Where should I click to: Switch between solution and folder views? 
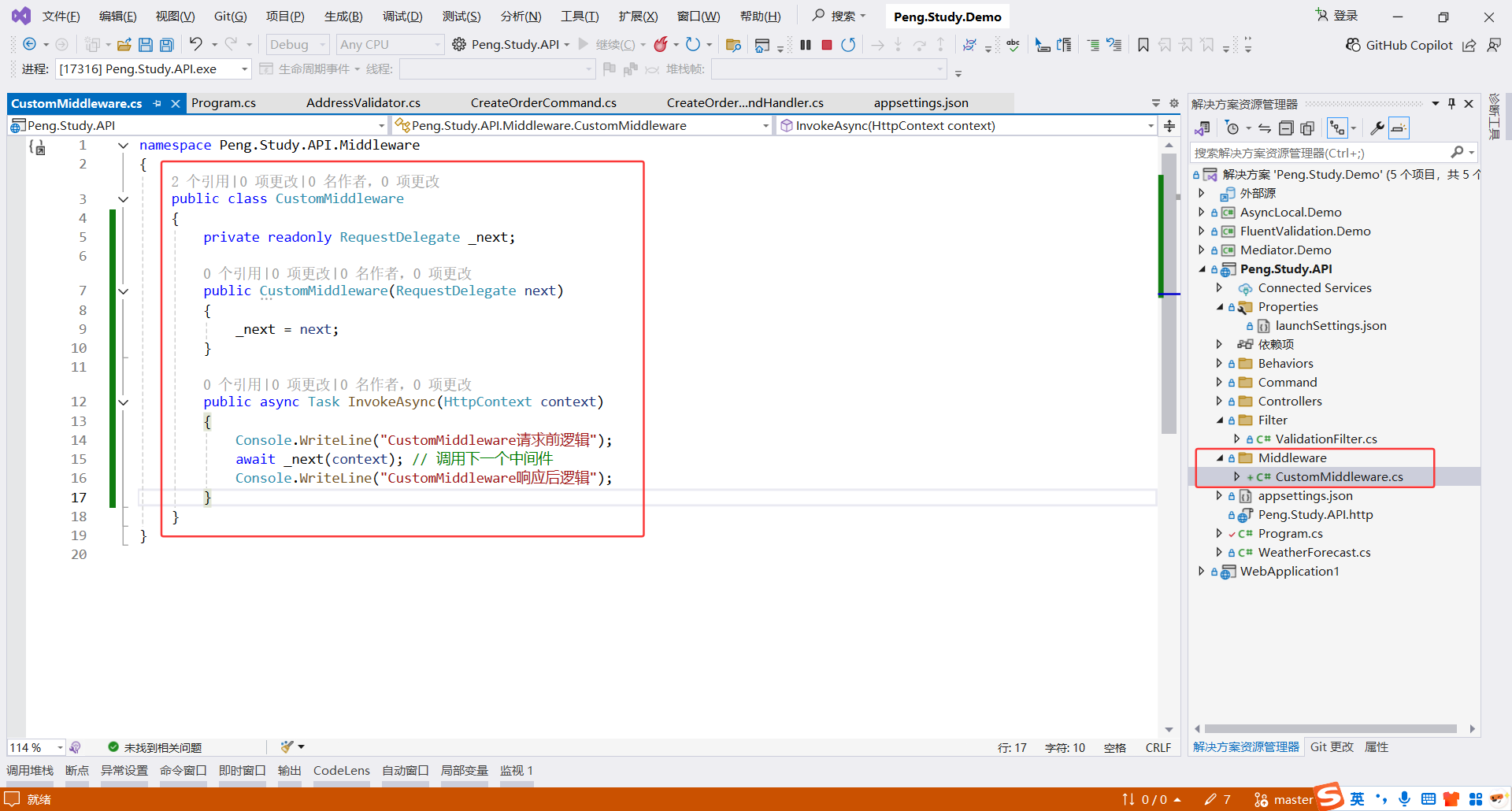coord(1203,128)
